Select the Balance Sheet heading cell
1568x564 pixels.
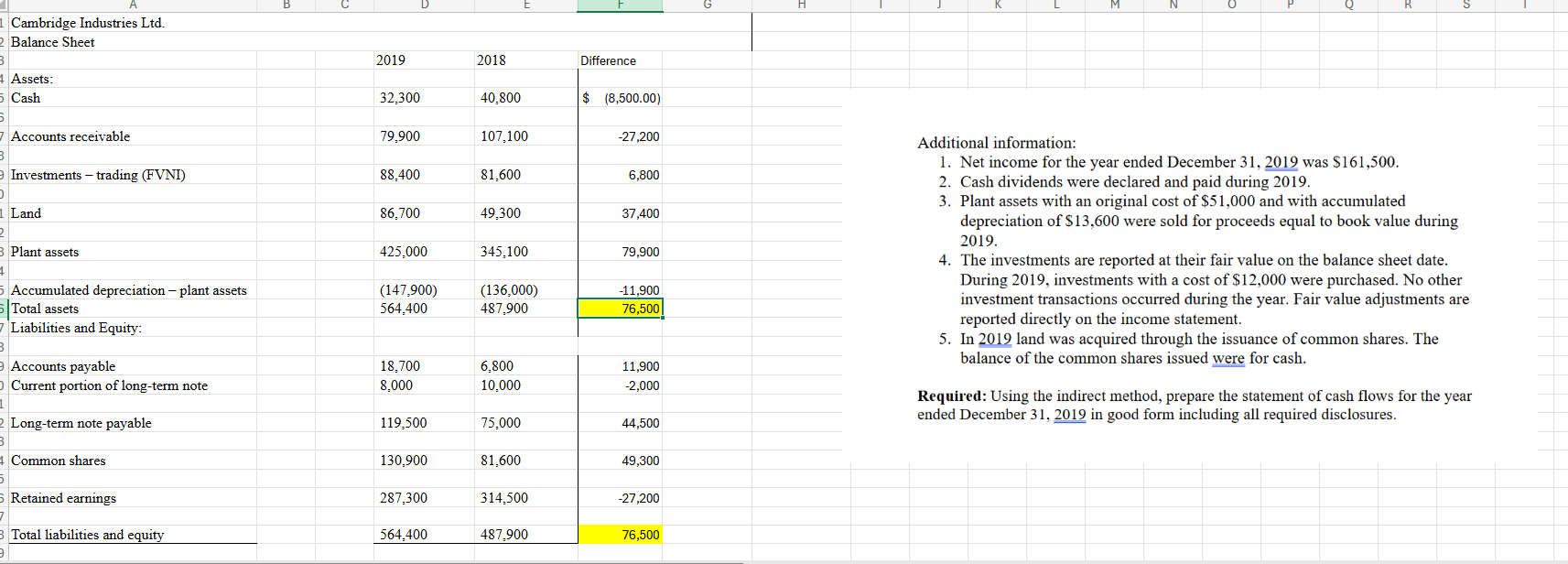(53, 42)
